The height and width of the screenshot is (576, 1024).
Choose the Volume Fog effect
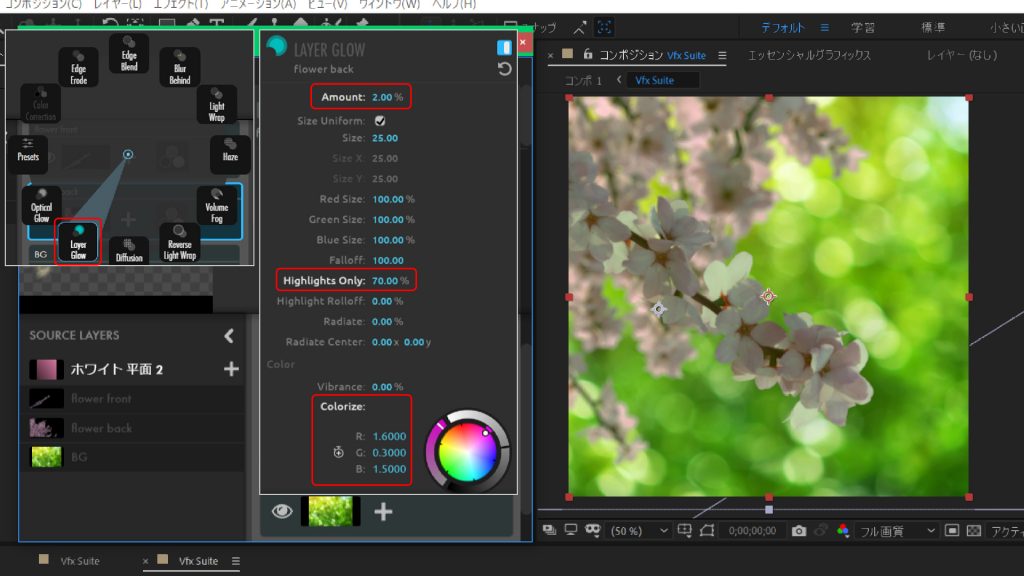pos(217,205)
